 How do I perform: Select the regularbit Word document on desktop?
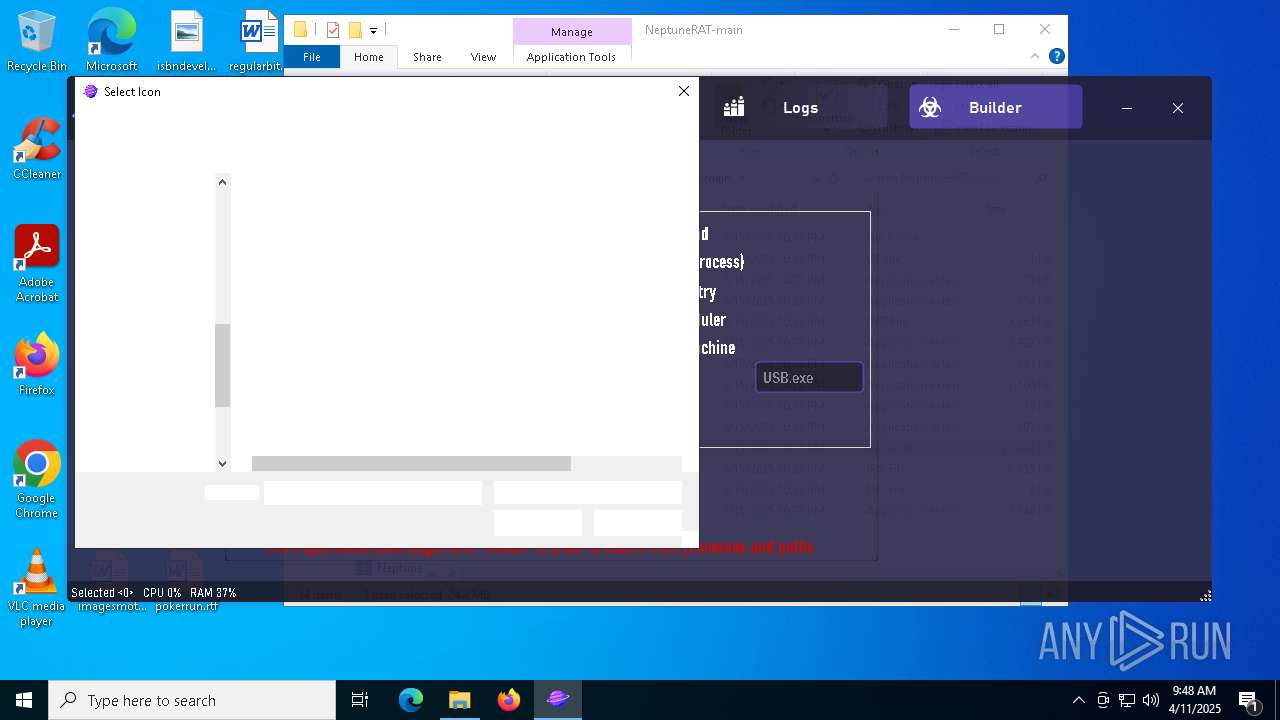point(255,41)
